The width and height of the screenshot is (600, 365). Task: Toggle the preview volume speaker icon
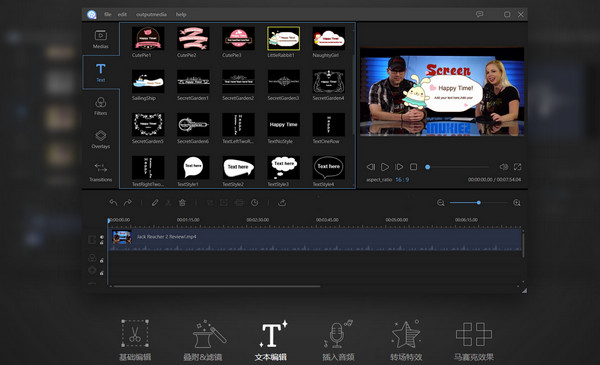click(x=504, y=167)
